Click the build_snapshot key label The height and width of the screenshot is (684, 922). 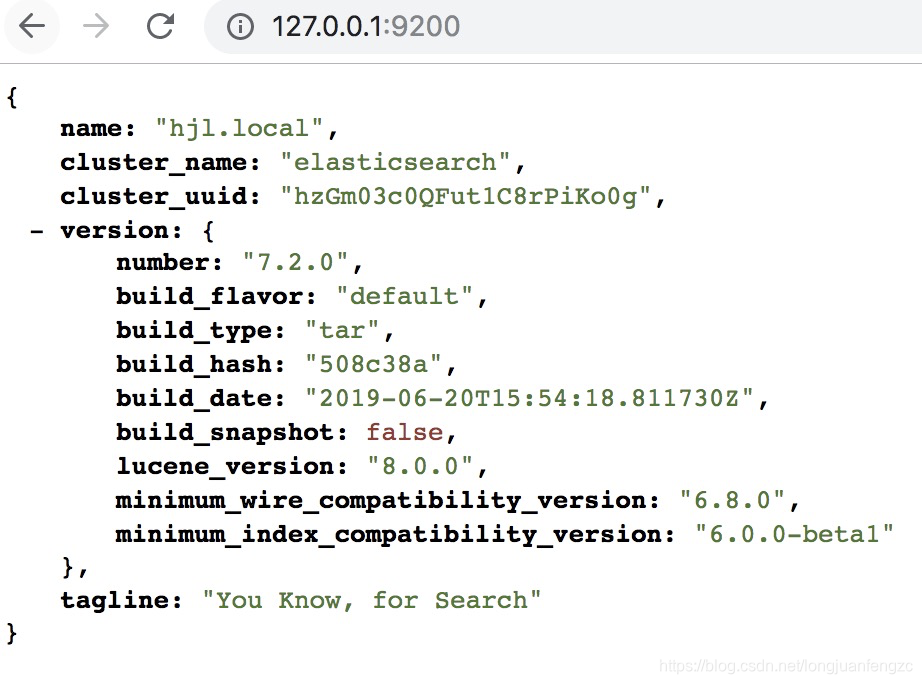[232, 433]
